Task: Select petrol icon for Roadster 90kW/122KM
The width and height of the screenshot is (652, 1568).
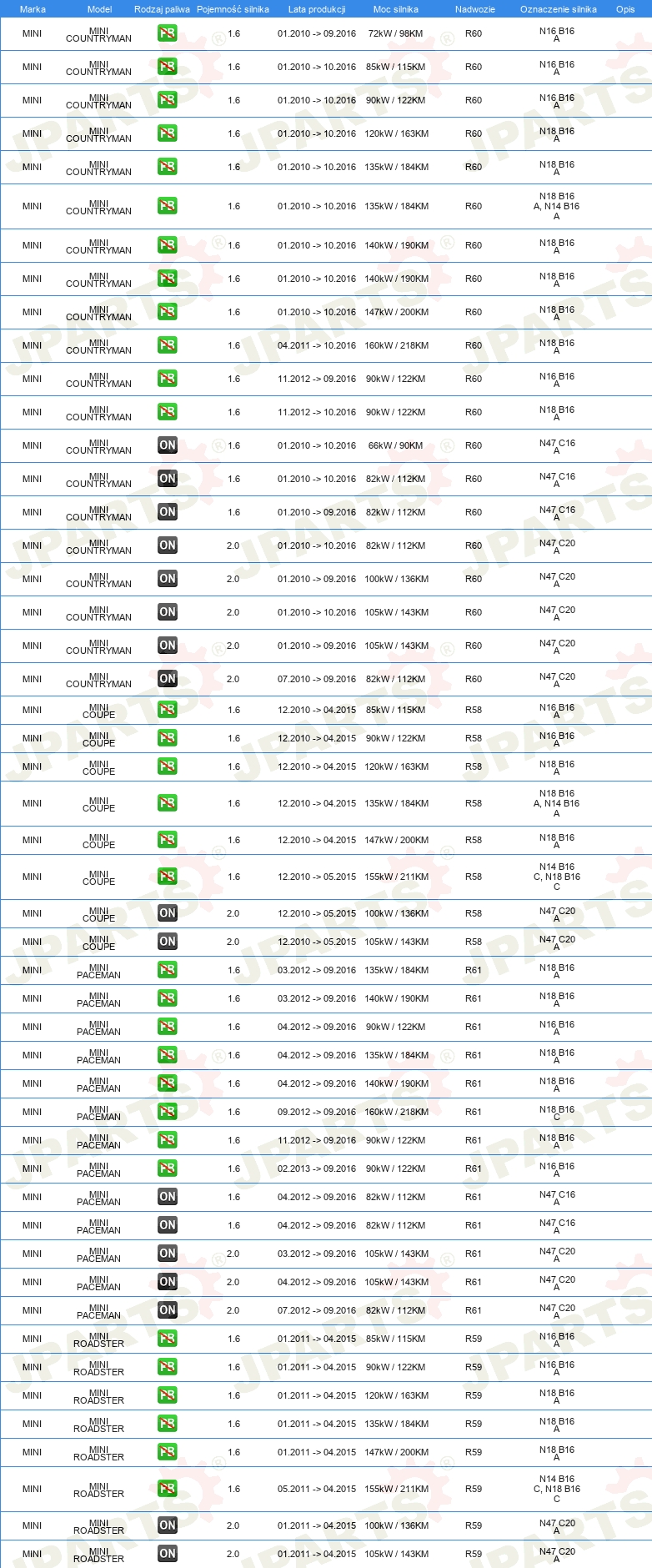Action: click(168, 1367)
